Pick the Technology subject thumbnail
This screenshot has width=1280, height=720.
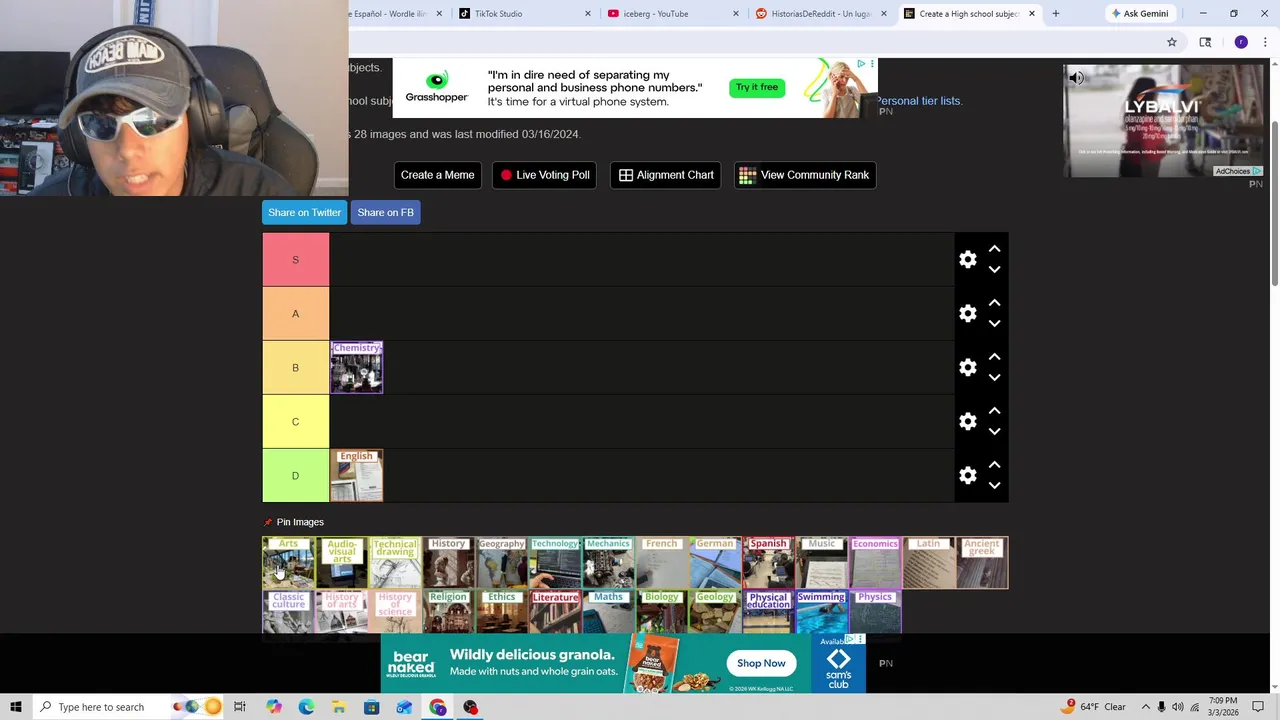(555, 562)
